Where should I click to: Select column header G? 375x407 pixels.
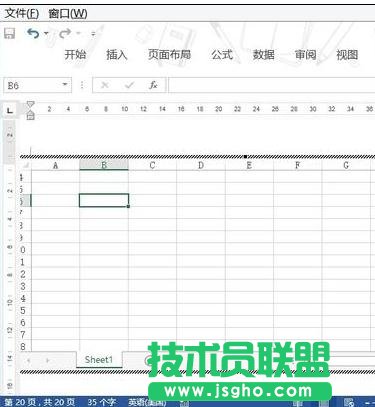[x=346, y=165]
